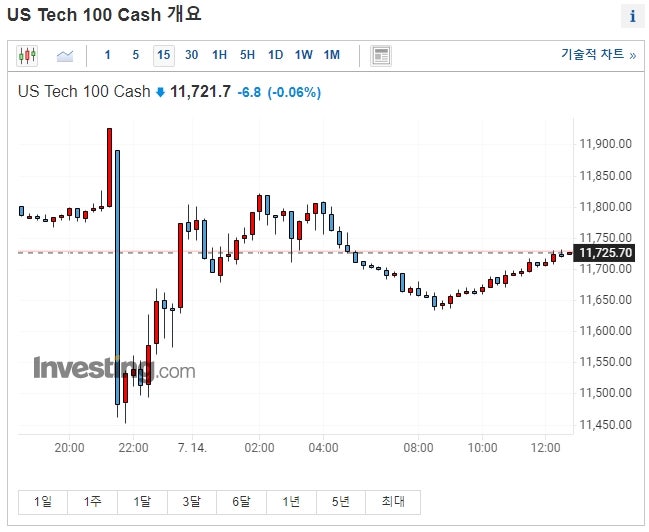Click the 22:00 time axis label
Screen dimensions: 649x532
coord(133,448)
